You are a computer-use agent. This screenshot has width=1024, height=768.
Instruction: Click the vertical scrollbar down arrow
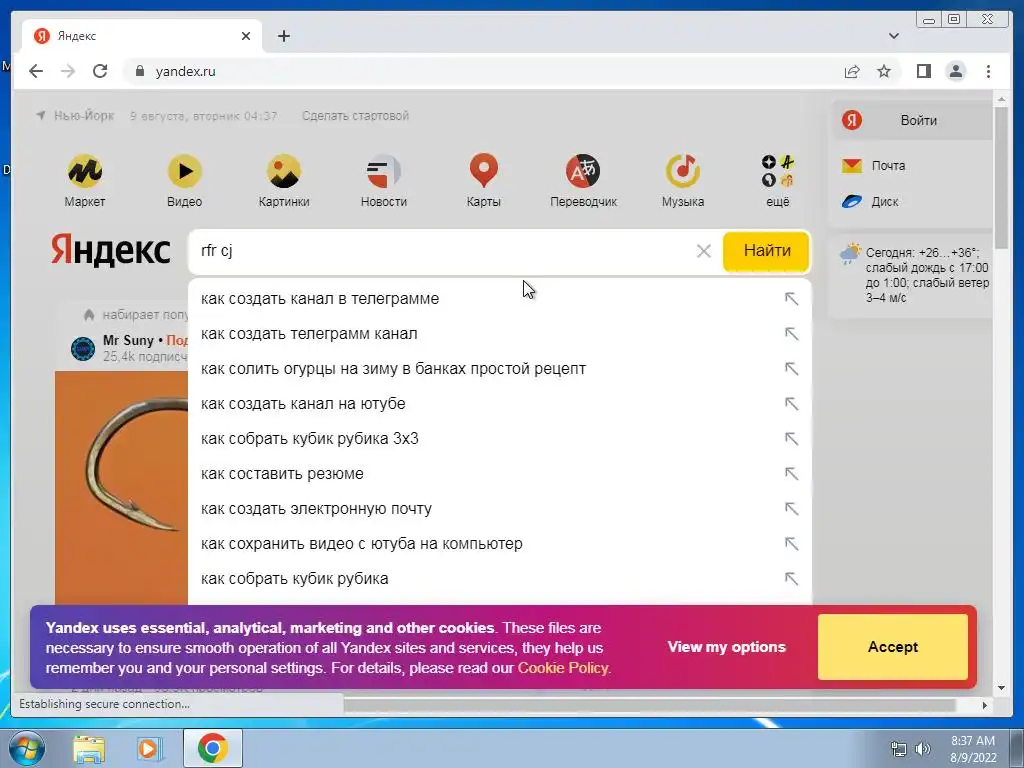(1001, 688)
